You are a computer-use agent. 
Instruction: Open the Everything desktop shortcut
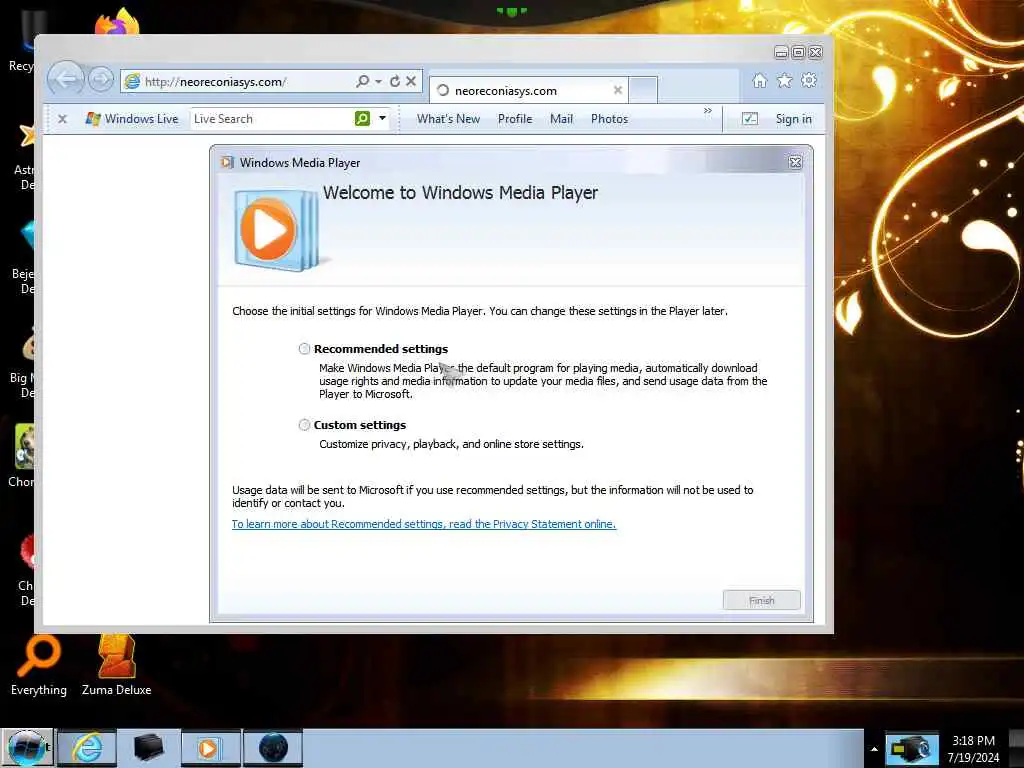(39, 666)
